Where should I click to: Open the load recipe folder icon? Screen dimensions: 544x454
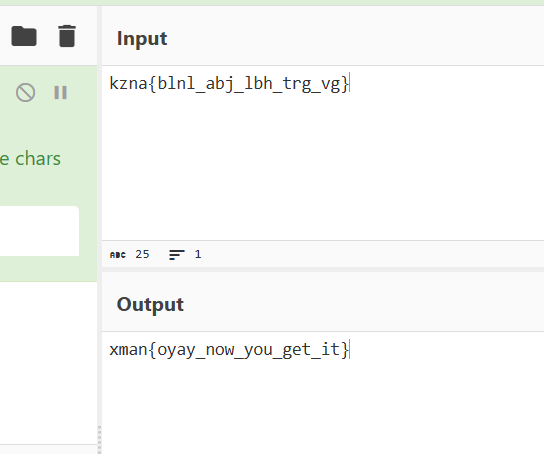24,36
